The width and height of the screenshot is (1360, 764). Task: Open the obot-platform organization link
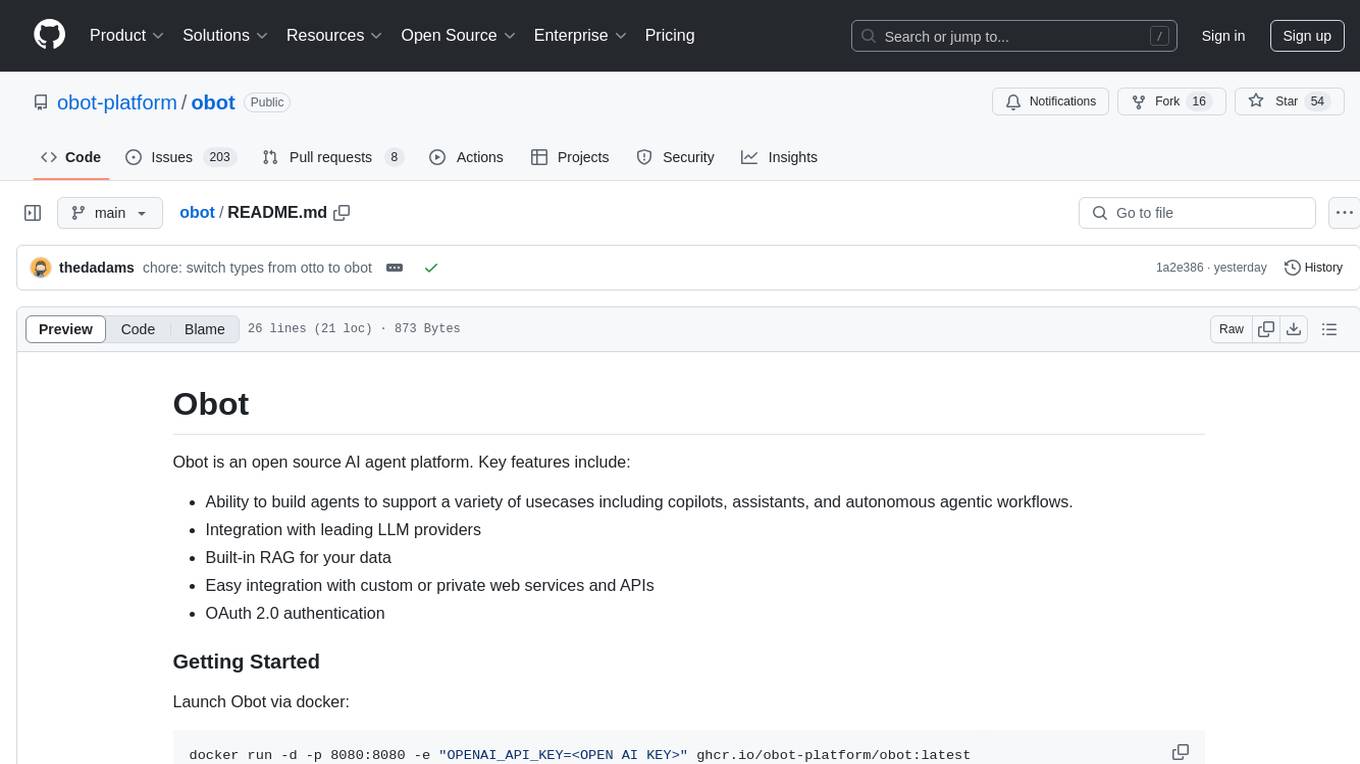[x=117, y=102]
